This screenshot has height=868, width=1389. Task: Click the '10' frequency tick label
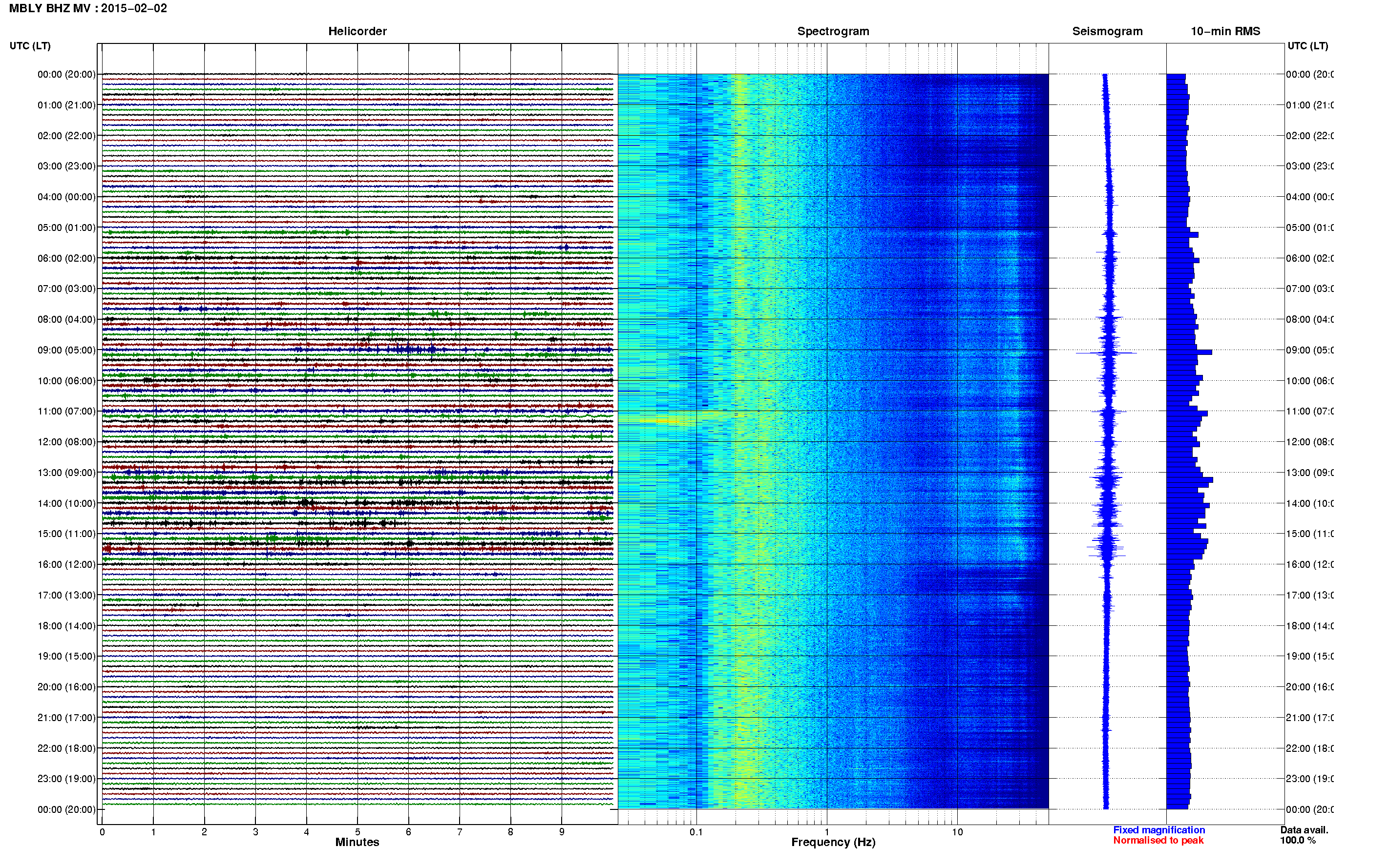(957, 832)
